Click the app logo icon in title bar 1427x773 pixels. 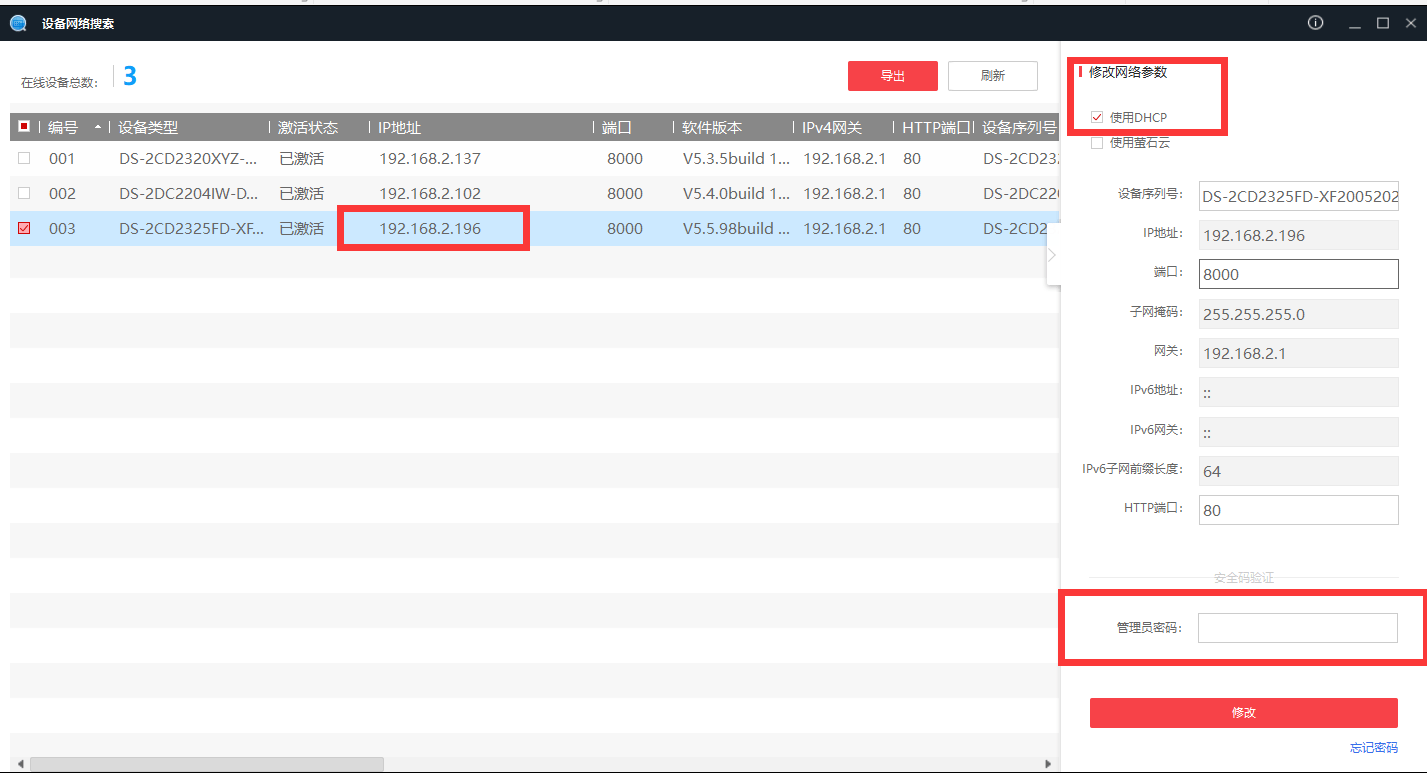(x=18, y=23)
